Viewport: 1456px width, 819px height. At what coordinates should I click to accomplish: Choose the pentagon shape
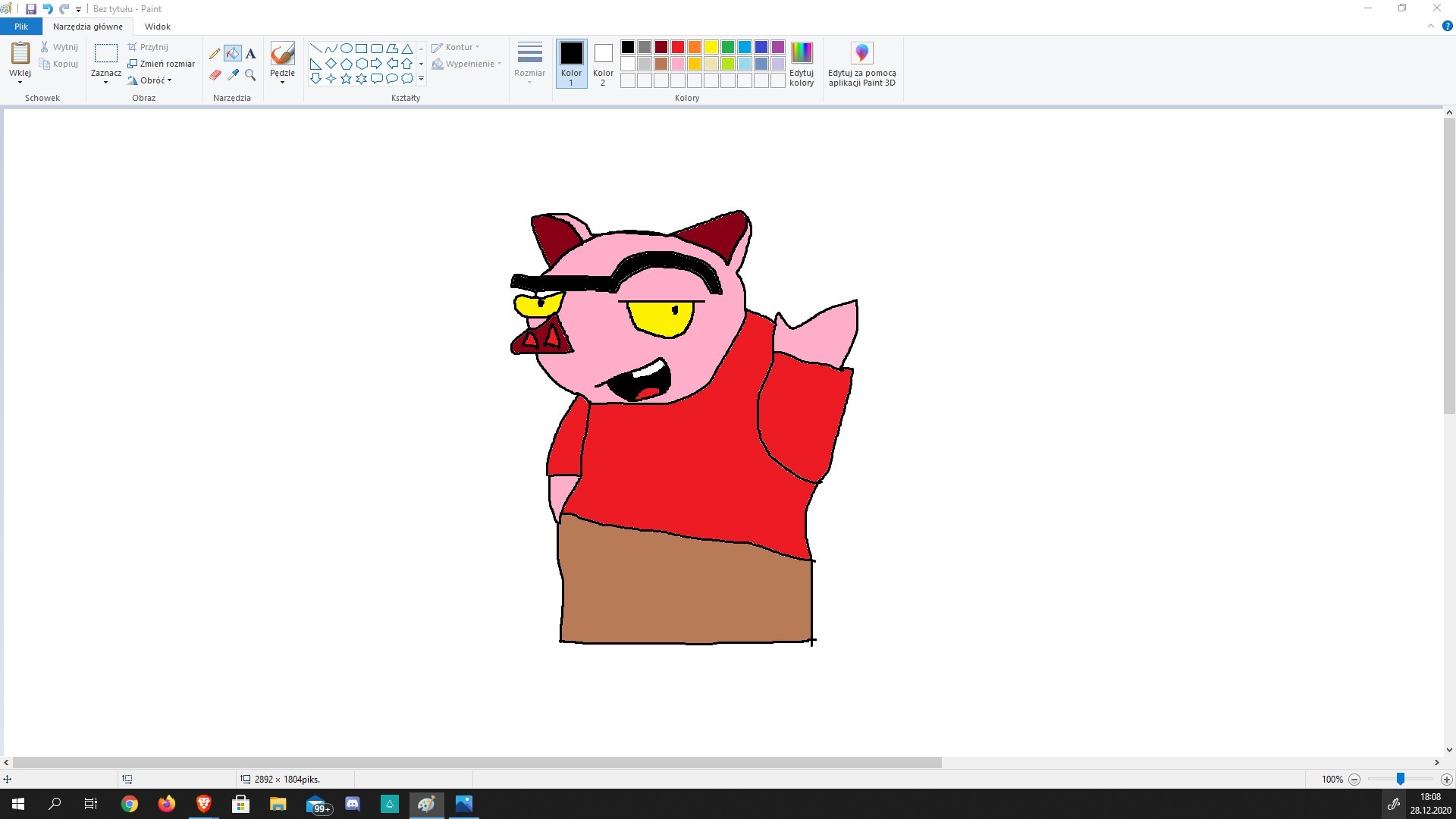coord(346,64)
